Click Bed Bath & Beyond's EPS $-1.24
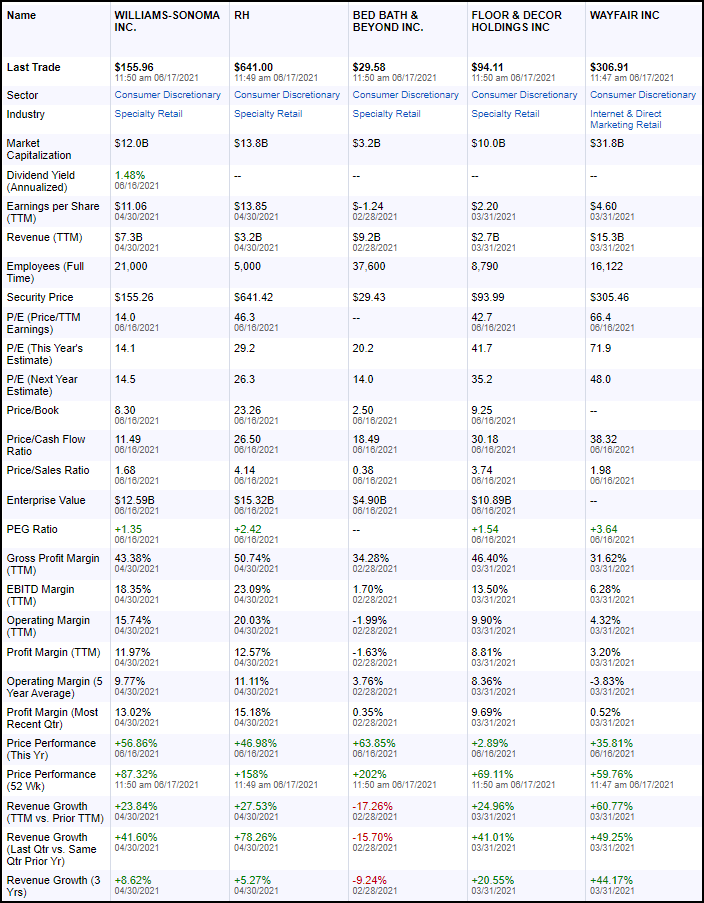The width and height of the screenshot is (704, 903). tap(368, 206)
